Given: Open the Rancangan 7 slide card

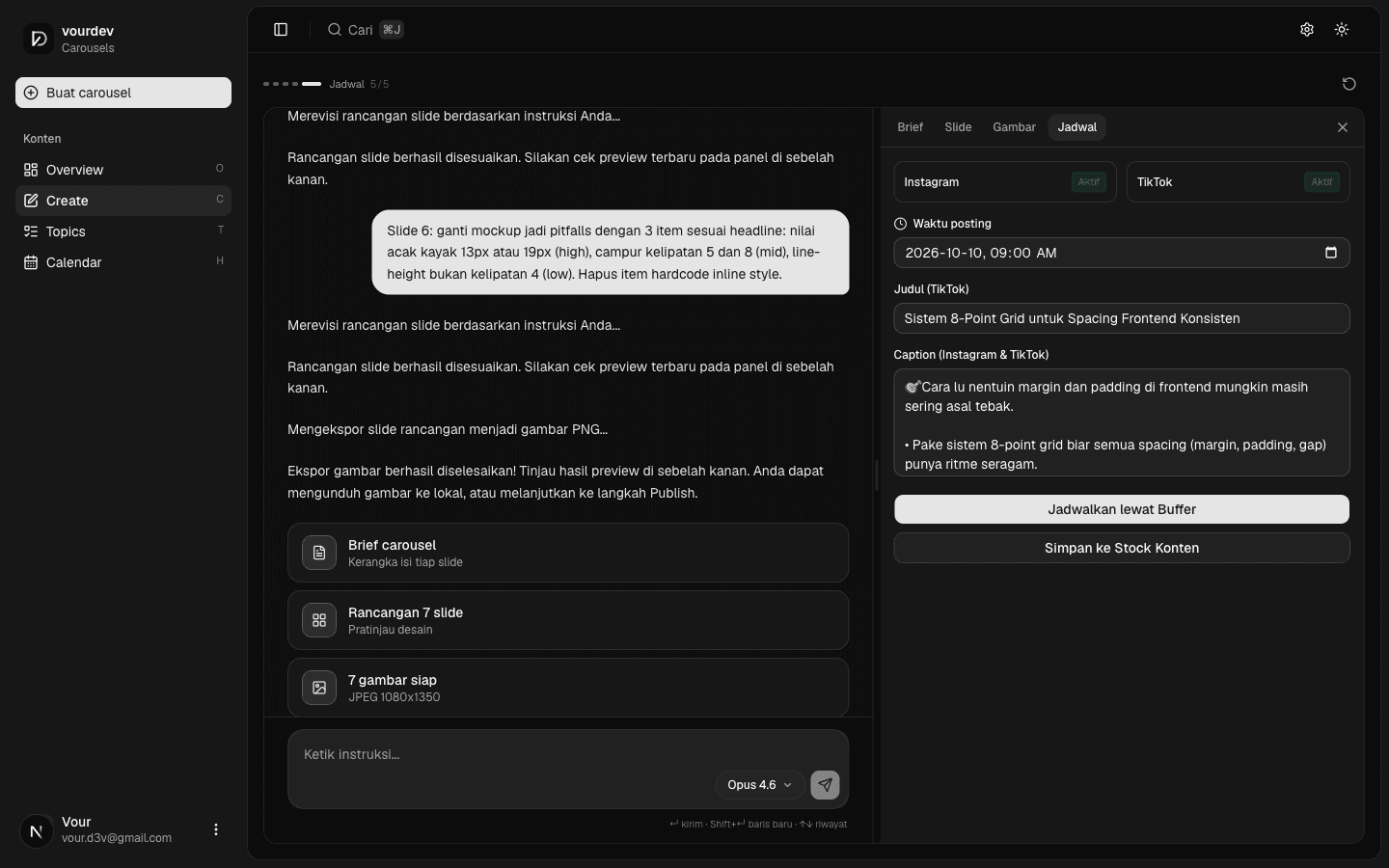Looking at the screenshot, I should coord(568,620).
